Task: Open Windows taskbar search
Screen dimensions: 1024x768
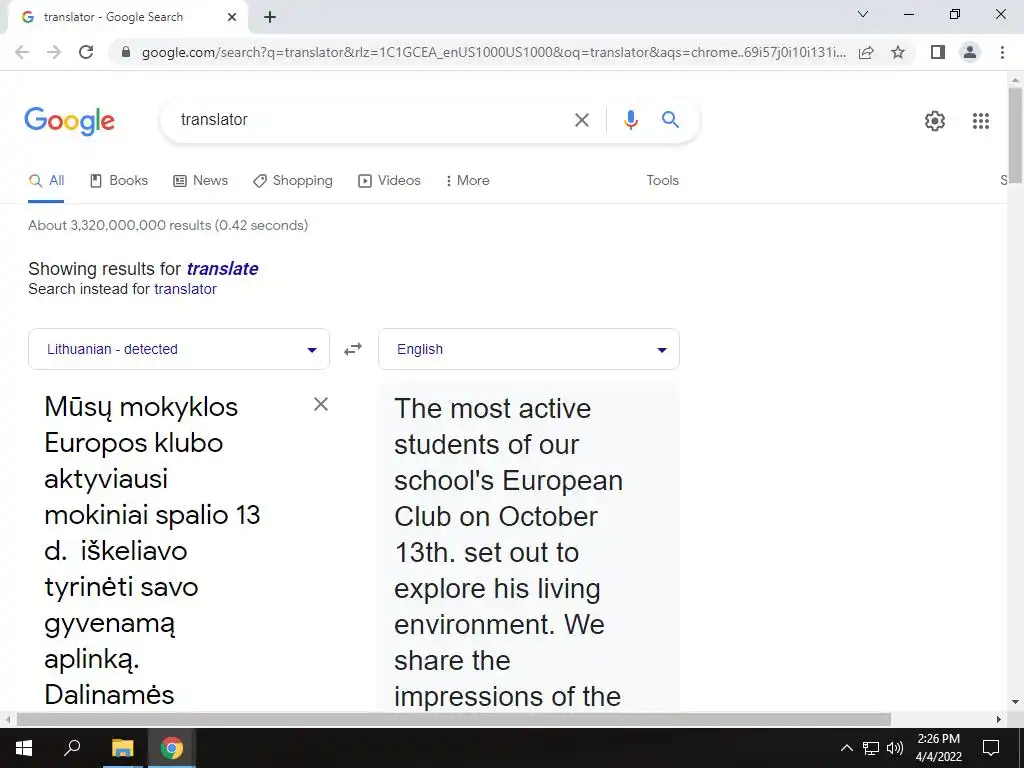Action: [x=72, y=748]
